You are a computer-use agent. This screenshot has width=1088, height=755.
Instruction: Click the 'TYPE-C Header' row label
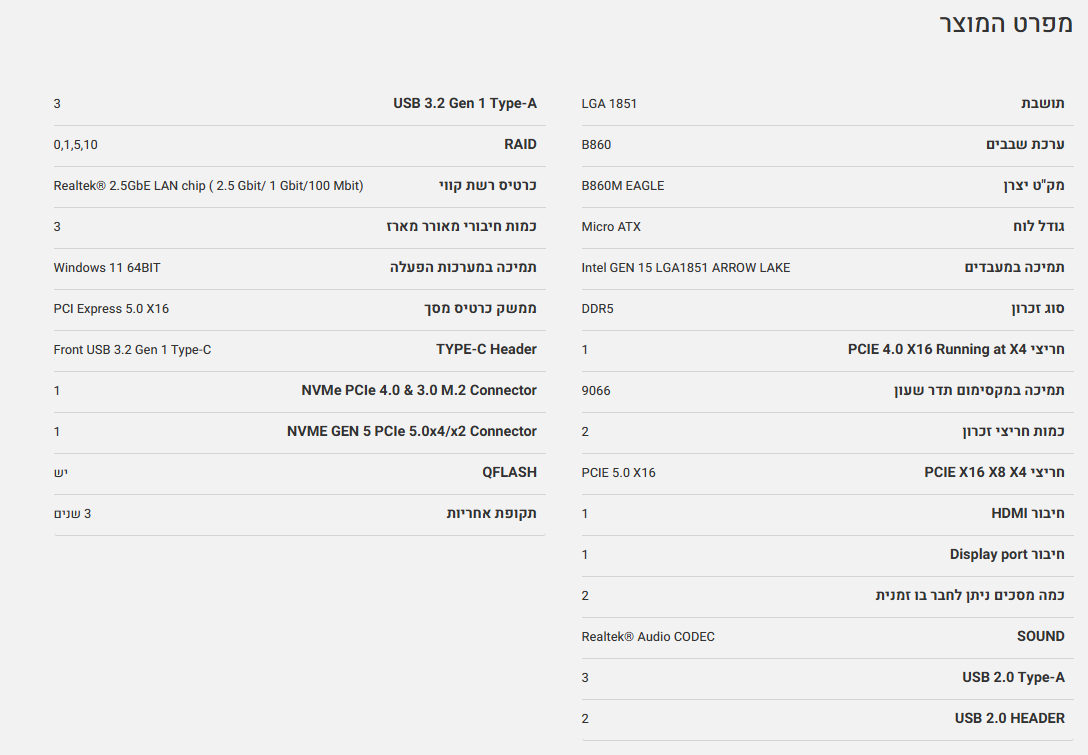point(486,350)
